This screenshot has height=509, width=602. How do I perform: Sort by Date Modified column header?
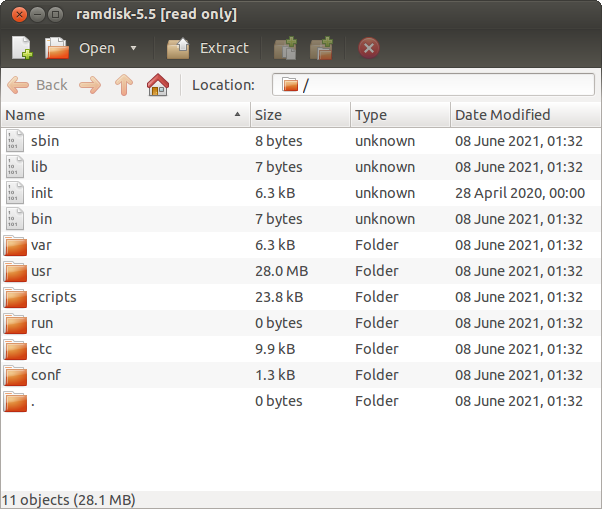[524, 115]
